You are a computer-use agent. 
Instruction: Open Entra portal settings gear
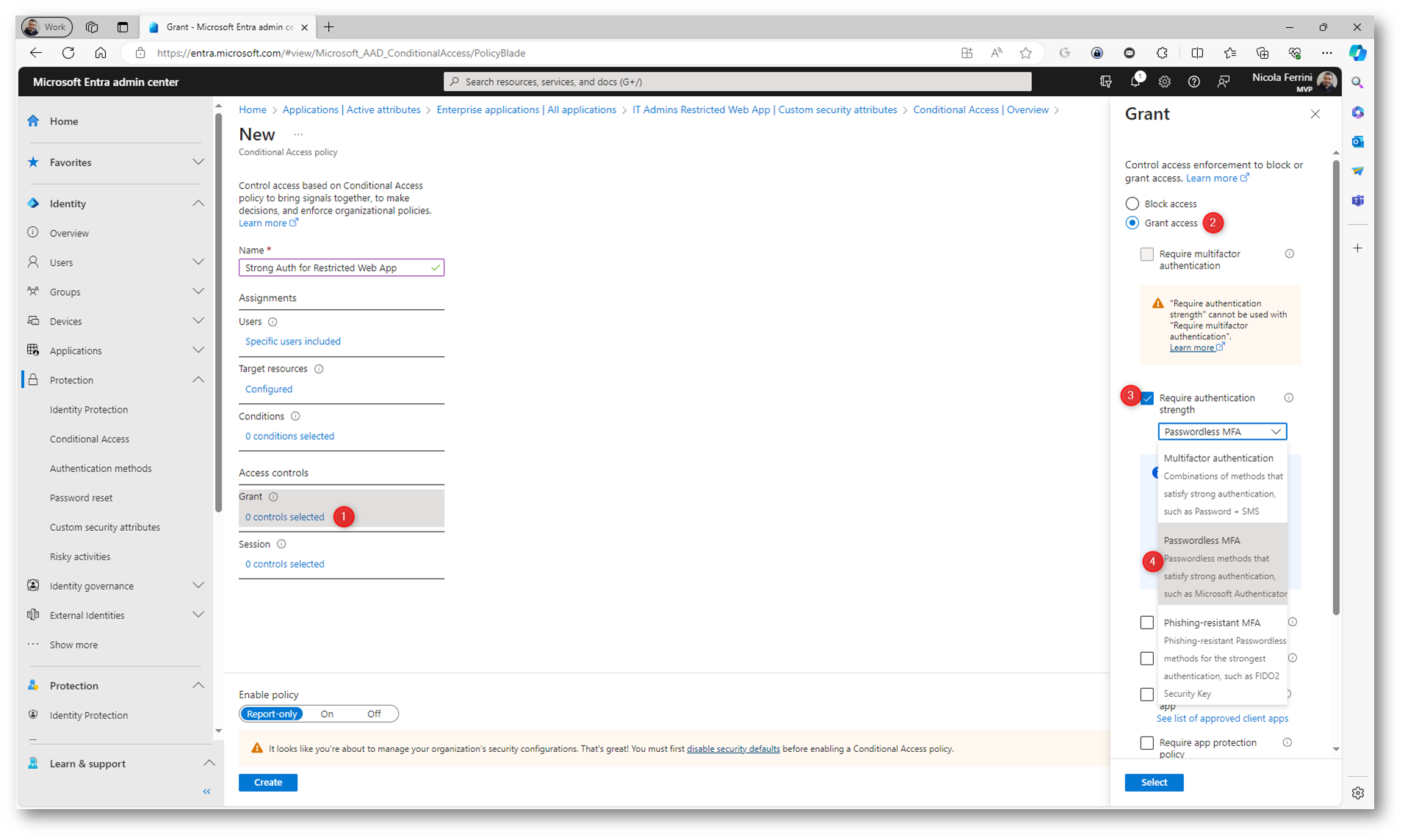[x=1165, y=82]
